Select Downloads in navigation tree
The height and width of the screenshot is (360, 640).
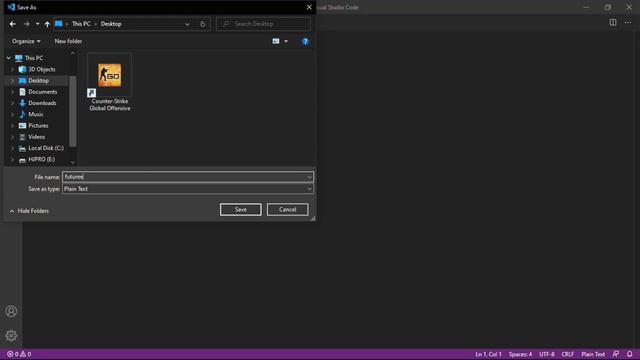pos(42,103)
